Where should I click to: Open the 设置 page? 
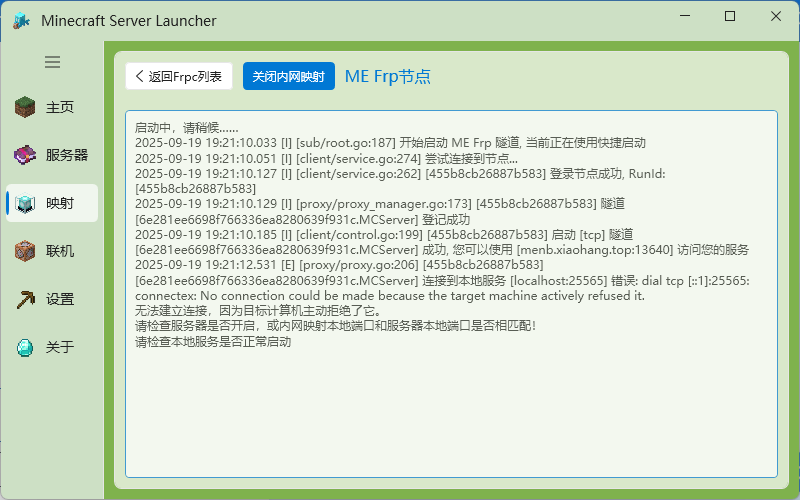52,299
